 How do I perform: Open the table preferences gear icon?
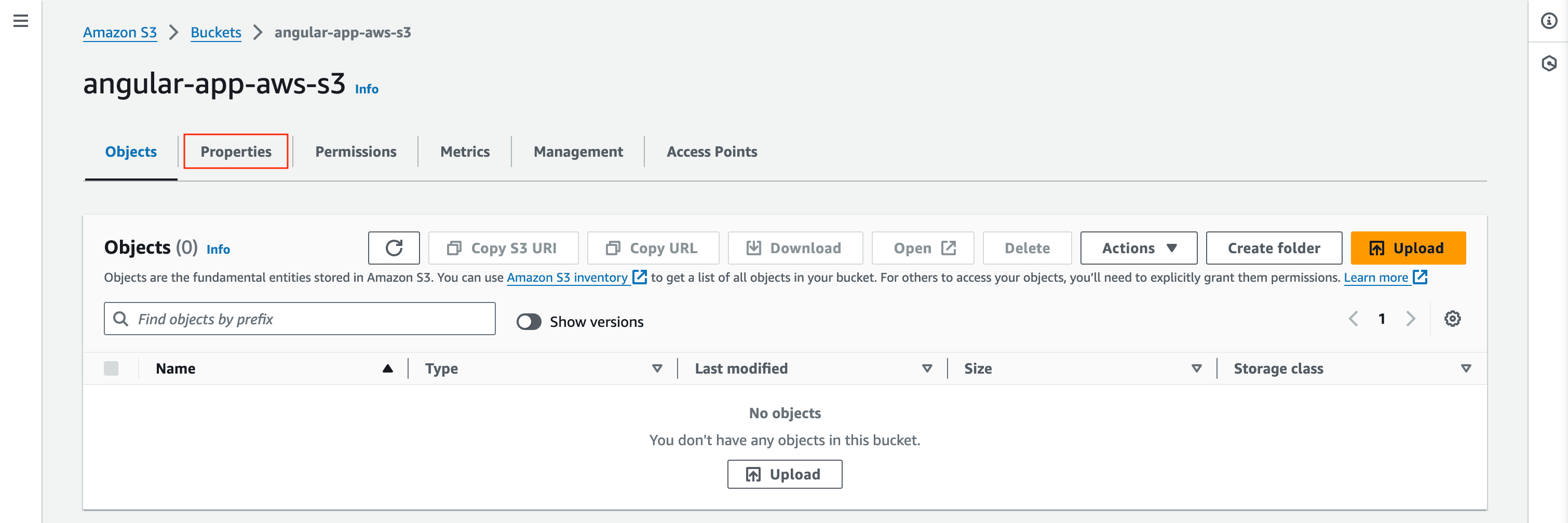point(1452,319)
